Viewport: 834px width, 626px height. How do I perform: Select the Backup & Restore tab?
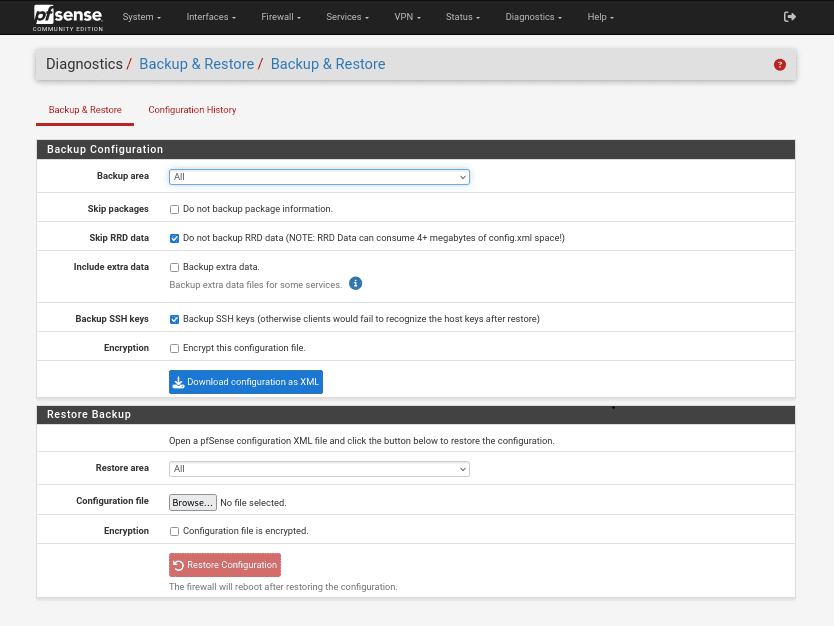[x=85, y=110]
